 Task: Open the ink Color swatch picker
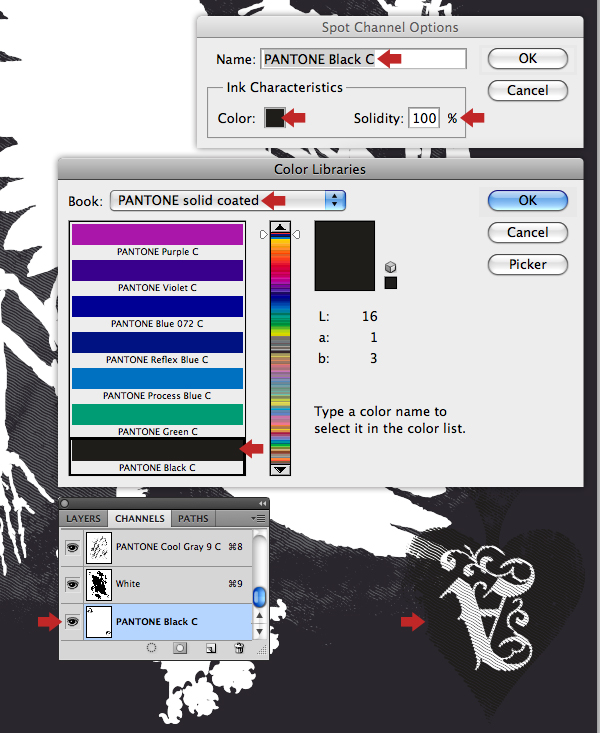click(x=275, y=118)
